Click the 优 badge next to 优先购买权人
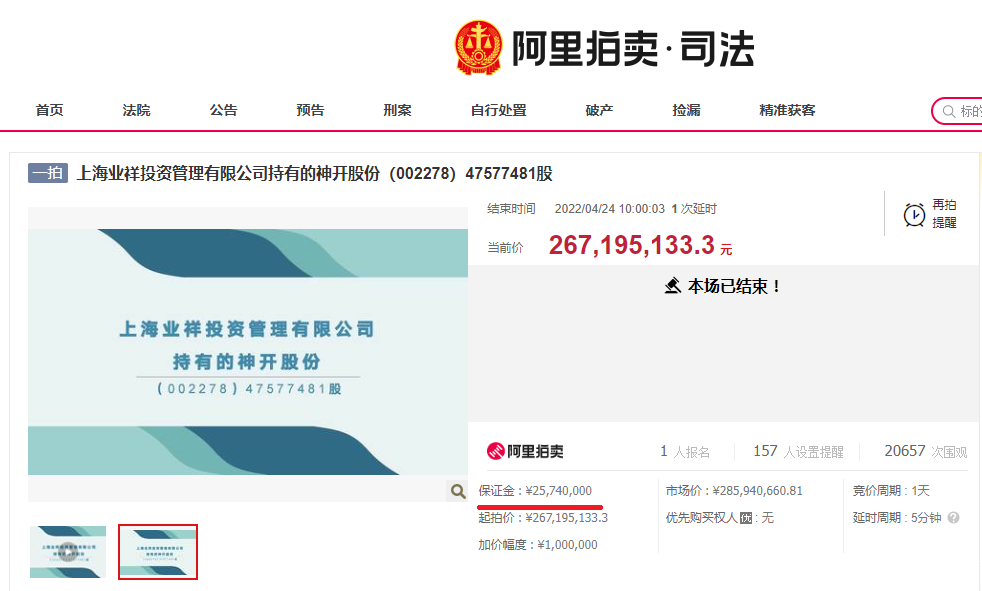 click(x=746, y=518)
